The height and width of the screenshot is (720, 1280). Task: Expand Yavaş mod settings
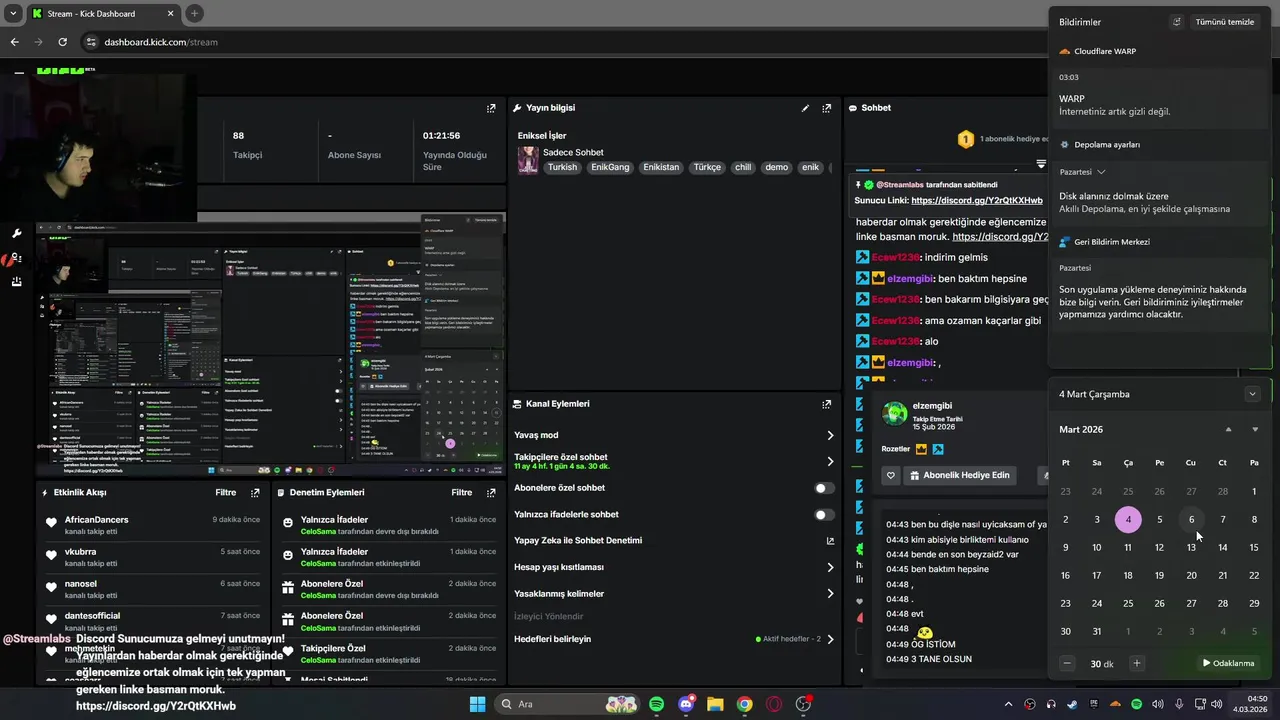click(830, 435)
